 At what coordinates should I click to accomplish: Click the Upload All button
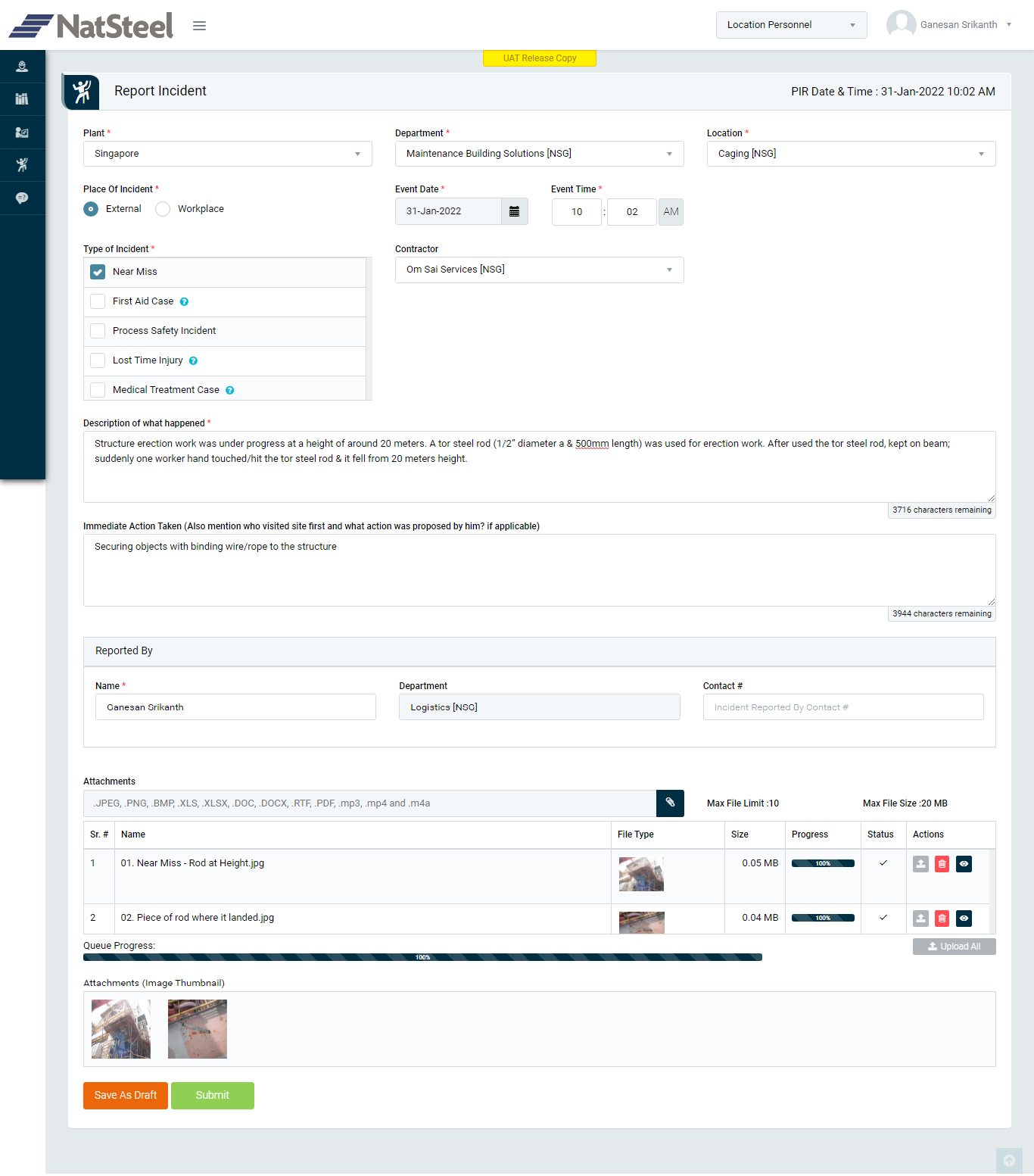coord(955,947)
